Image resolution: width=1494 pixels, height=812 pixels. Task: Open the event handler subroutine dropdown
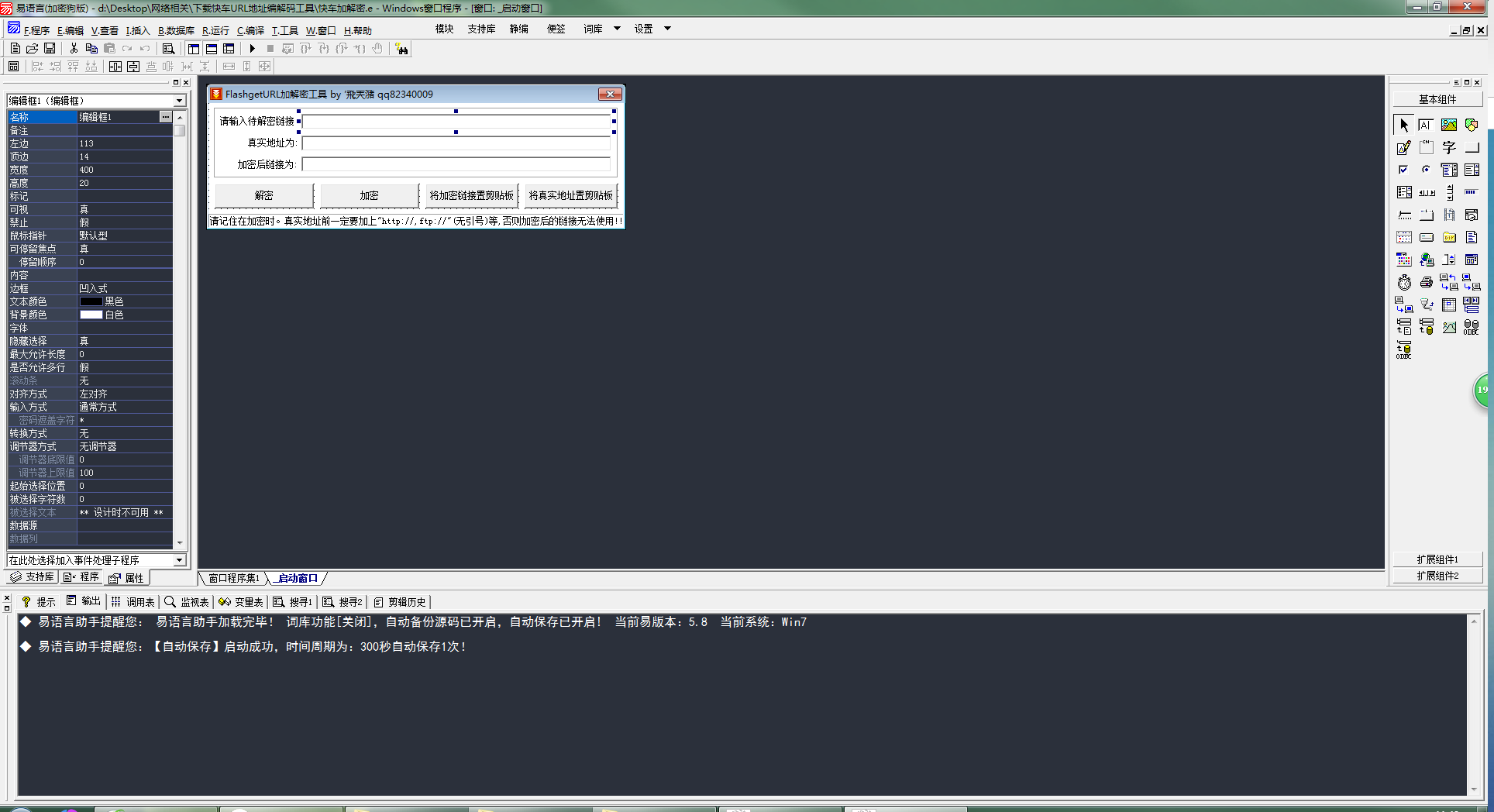click(180, 560)
